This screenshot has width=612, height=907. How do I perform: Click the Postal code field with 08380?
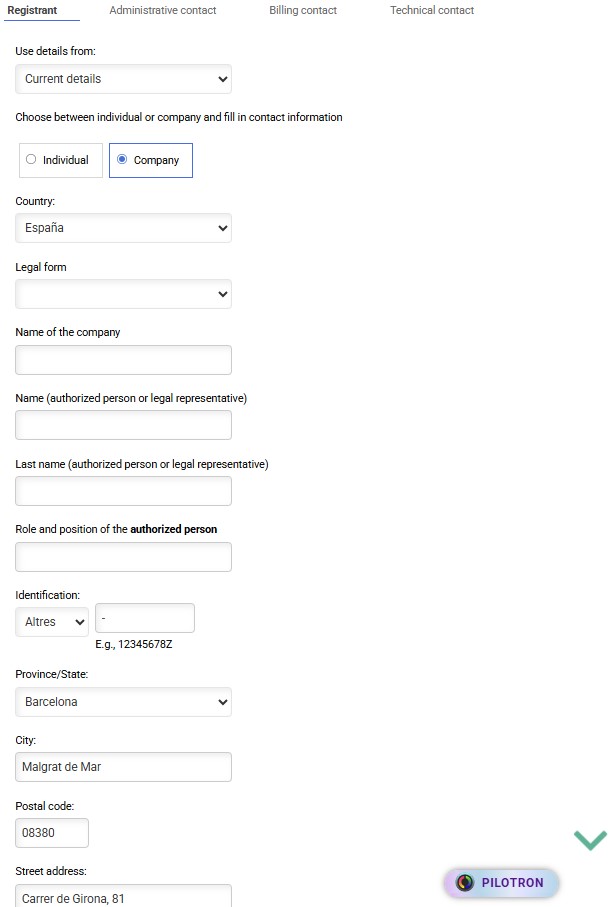(x=52, y=833)
